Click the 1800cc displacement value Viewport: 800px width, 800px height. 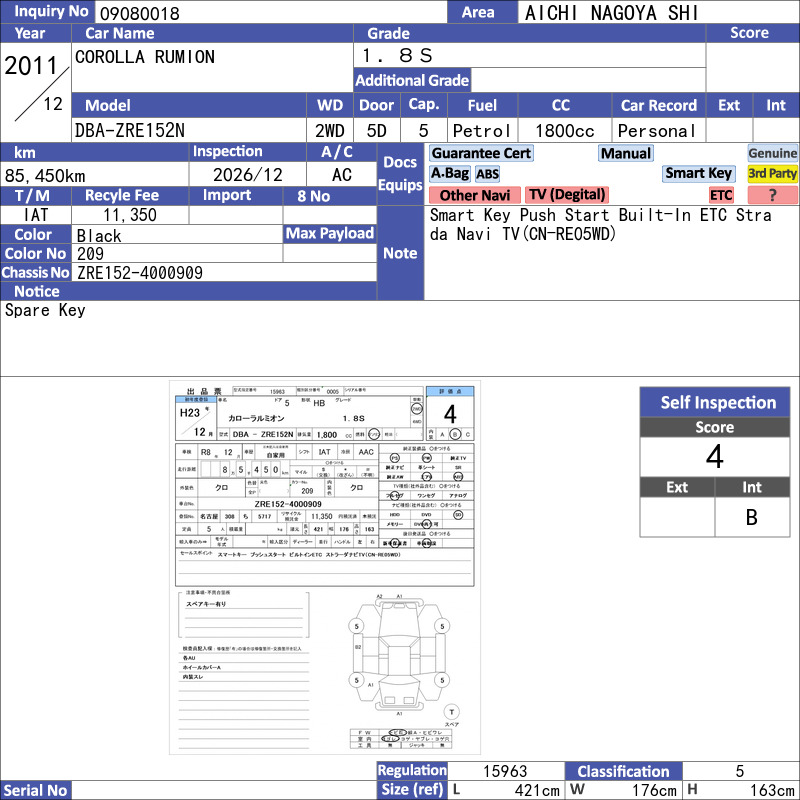[565, 131]
